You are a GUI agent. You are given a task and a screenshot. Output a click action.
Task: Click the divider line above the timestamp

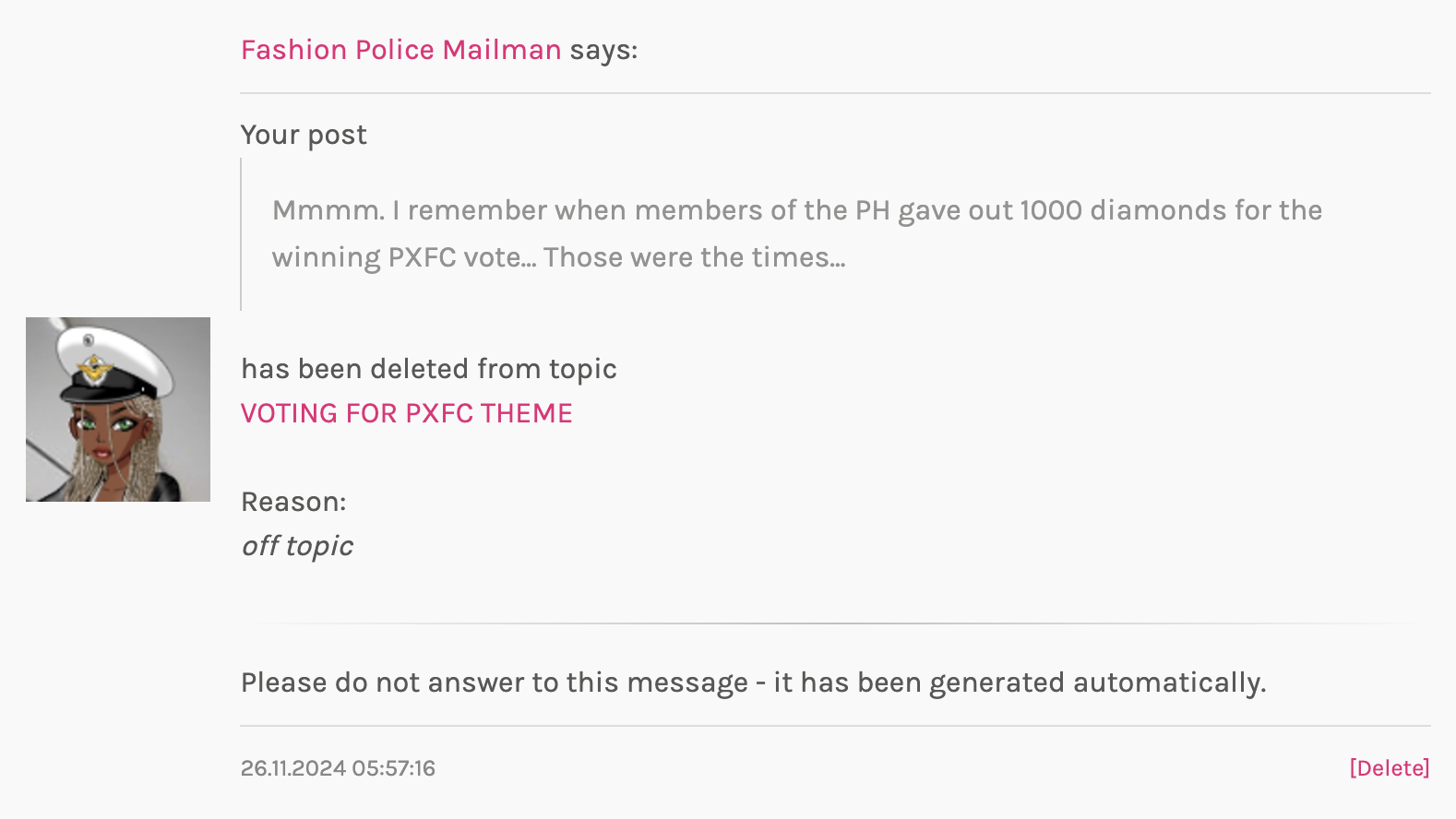pyautogui.click(x=835, y=726)
